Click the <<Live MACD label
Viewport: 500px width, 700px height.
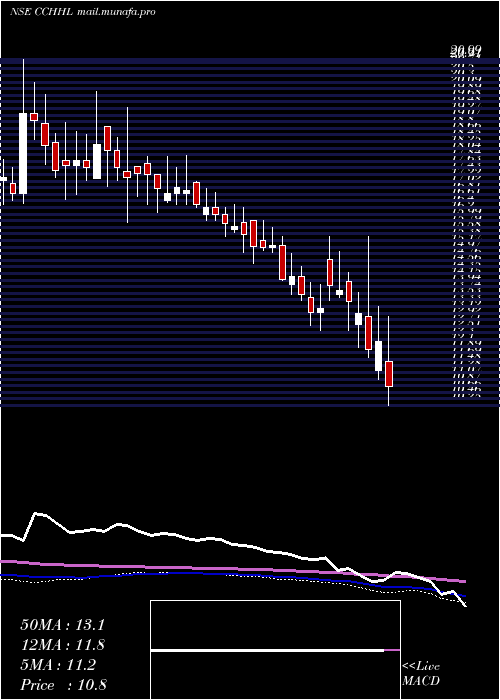(421, 673)
